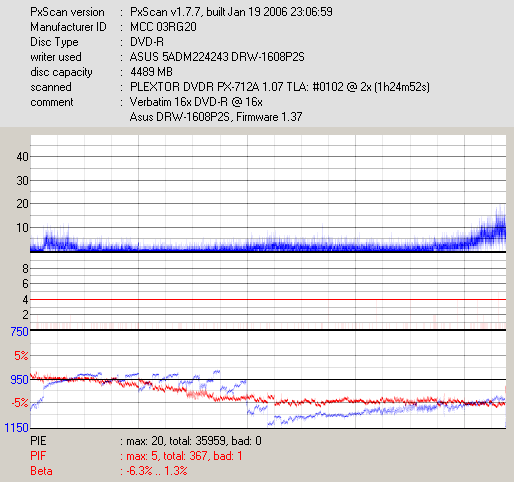514x482 pixels.
Task: Select the ASUS DRW-1608P2S writer used value
Action: tap(217, 57)
